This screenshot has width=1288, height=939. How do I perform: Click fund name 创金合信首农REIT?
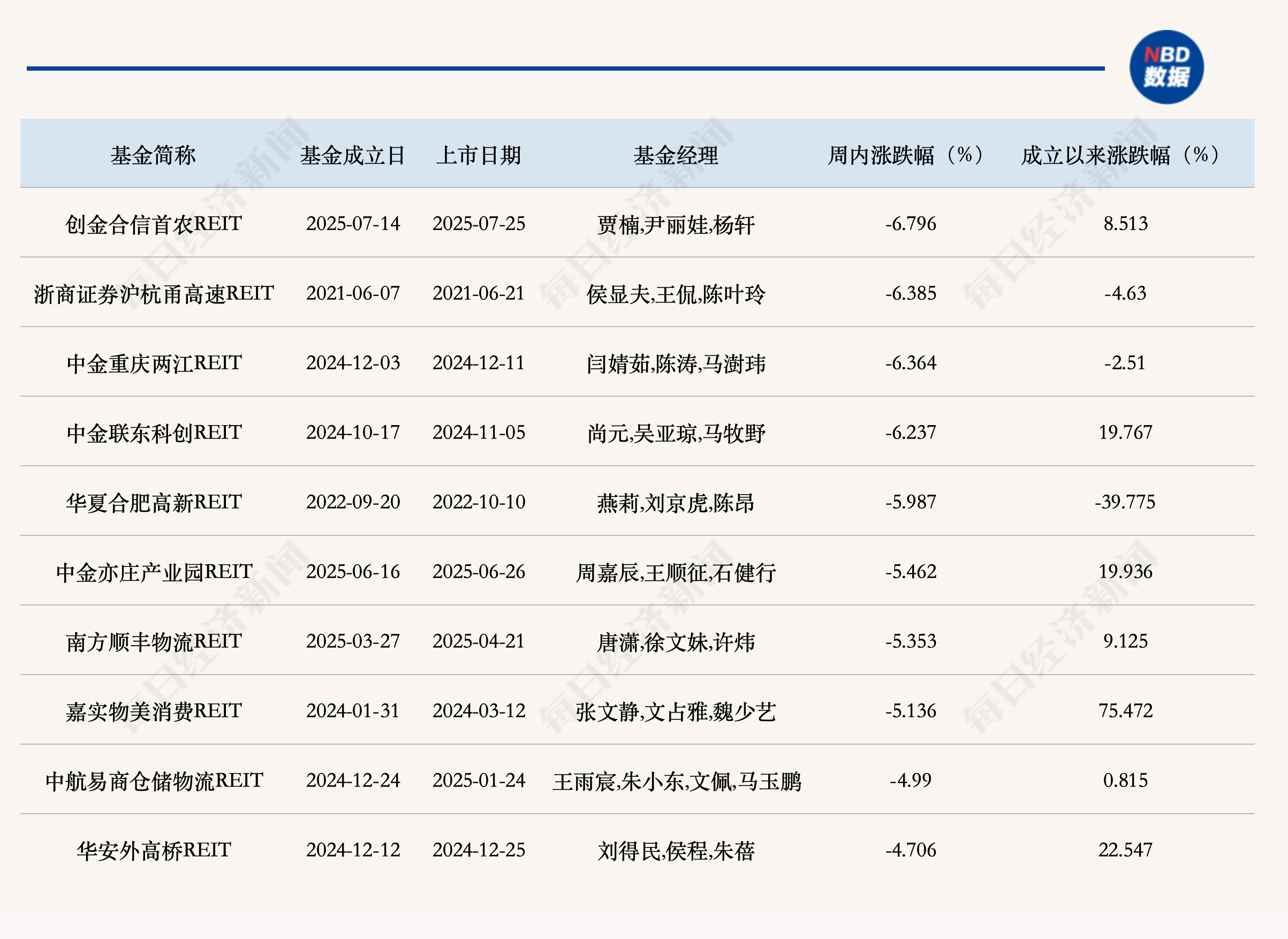click(x=154, y=224)
